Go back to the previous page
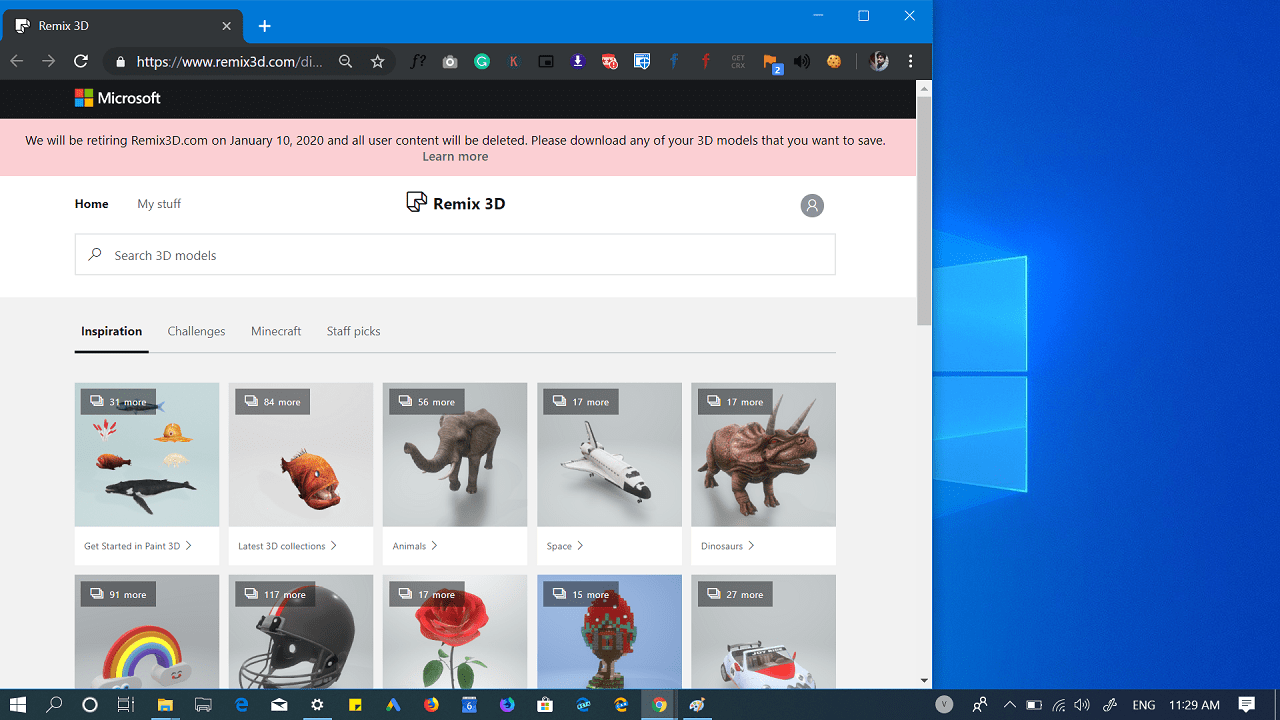 coord(17,61)
